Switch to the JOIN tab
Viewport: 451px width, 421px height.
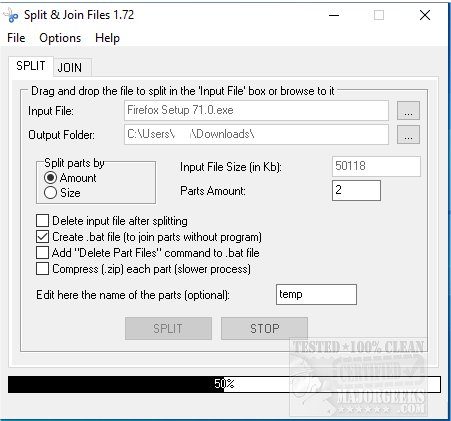click(x=70, y=68)
